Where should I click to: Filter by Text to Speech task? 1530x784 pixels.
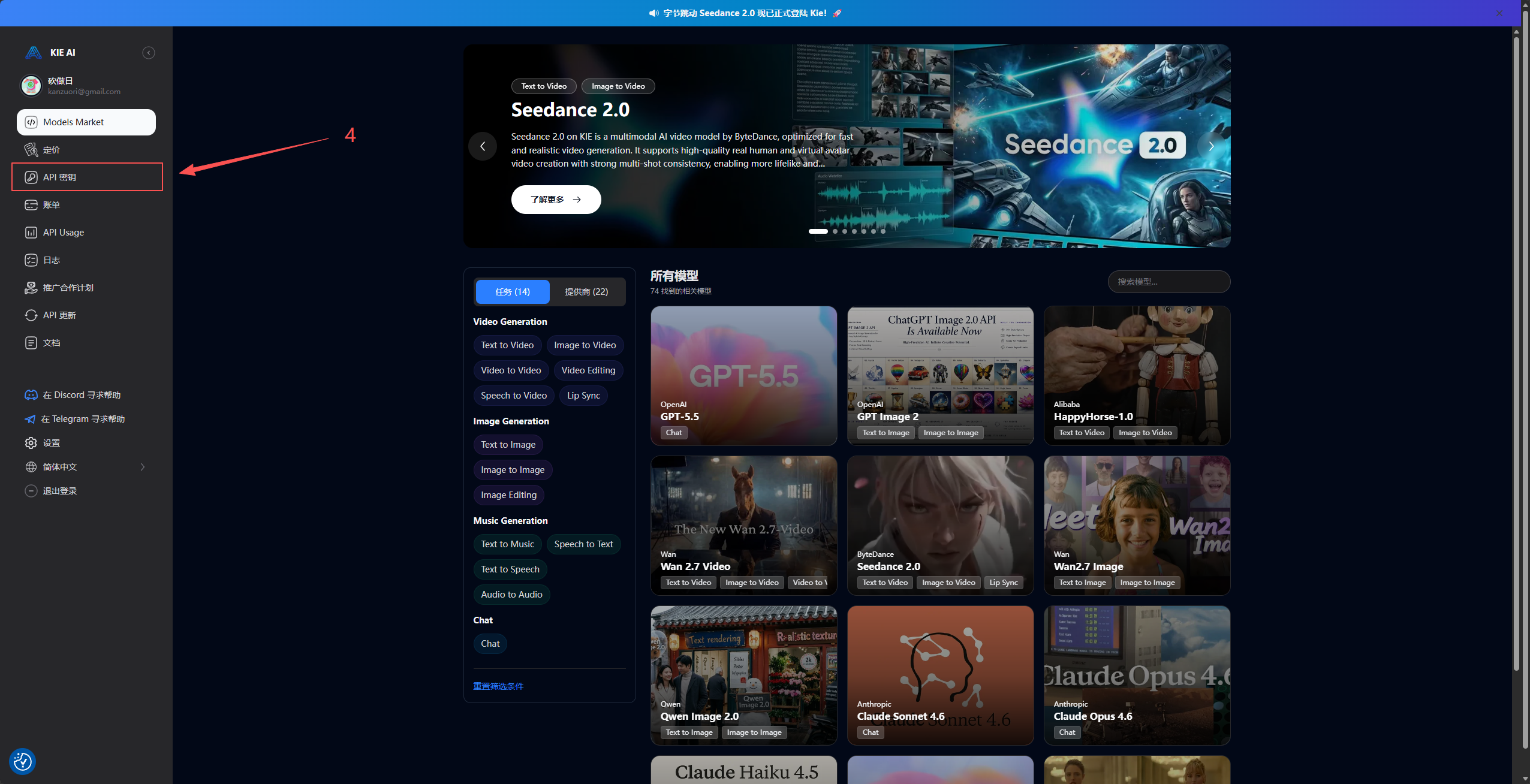click(x=510, y=569)
